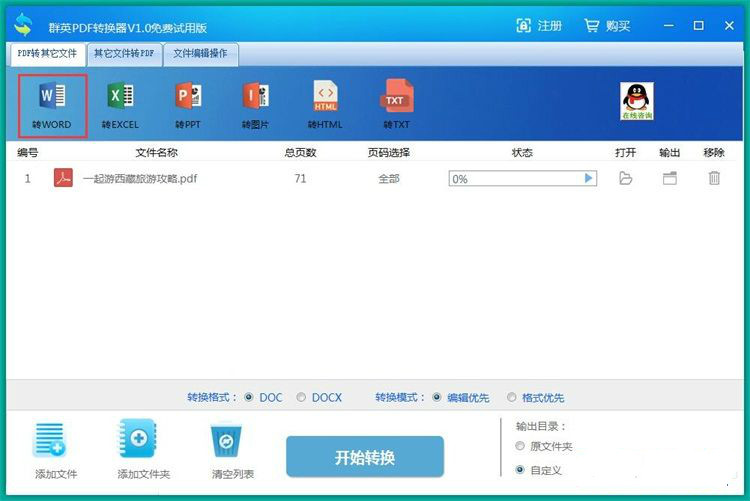This screenshot has width=750, height=501.
Task: Set output directory to 原文件夹
Action: (520, 446)
